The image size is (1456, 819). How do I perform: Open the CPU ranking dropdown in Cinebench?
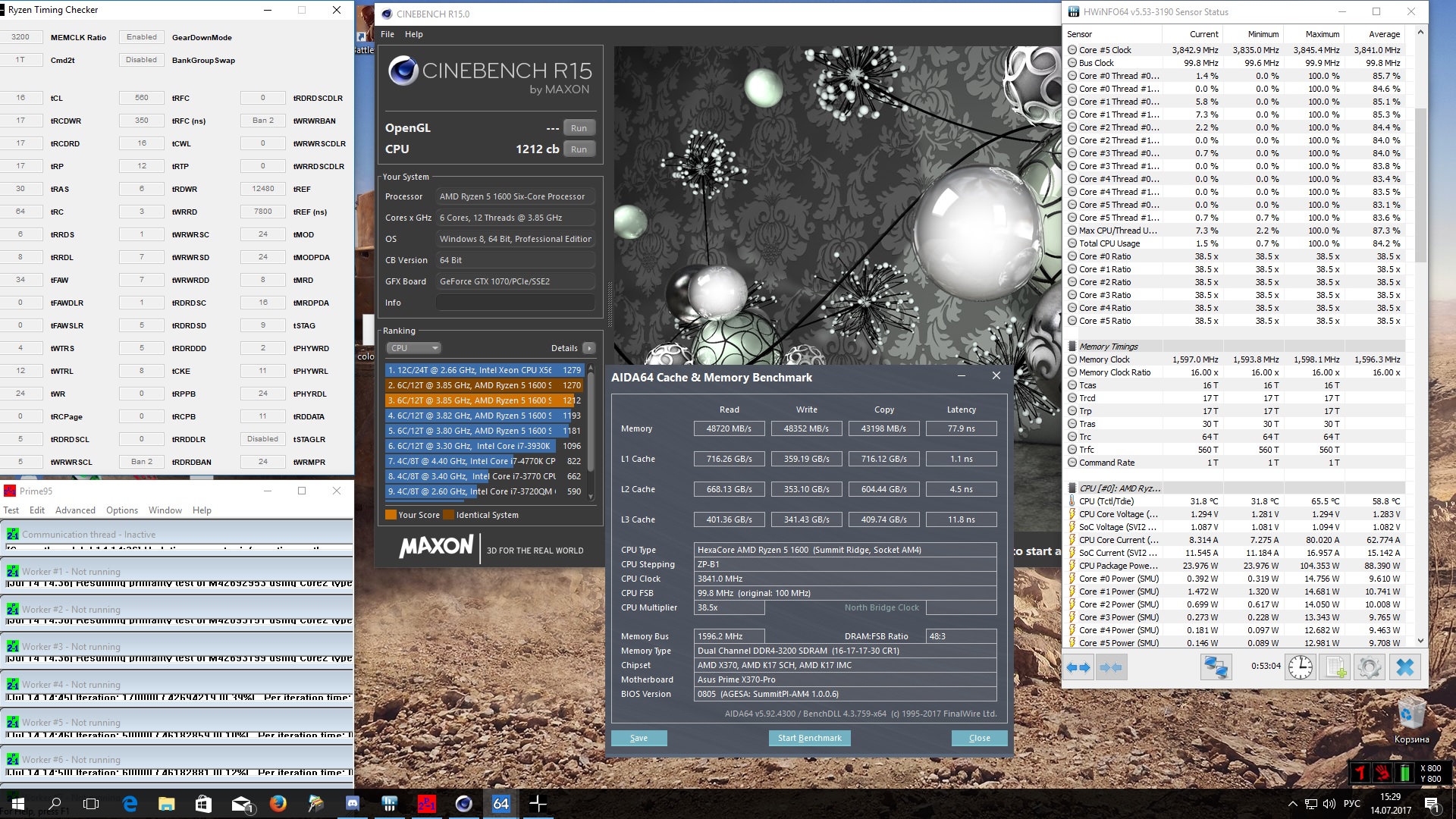click(413, 348)
